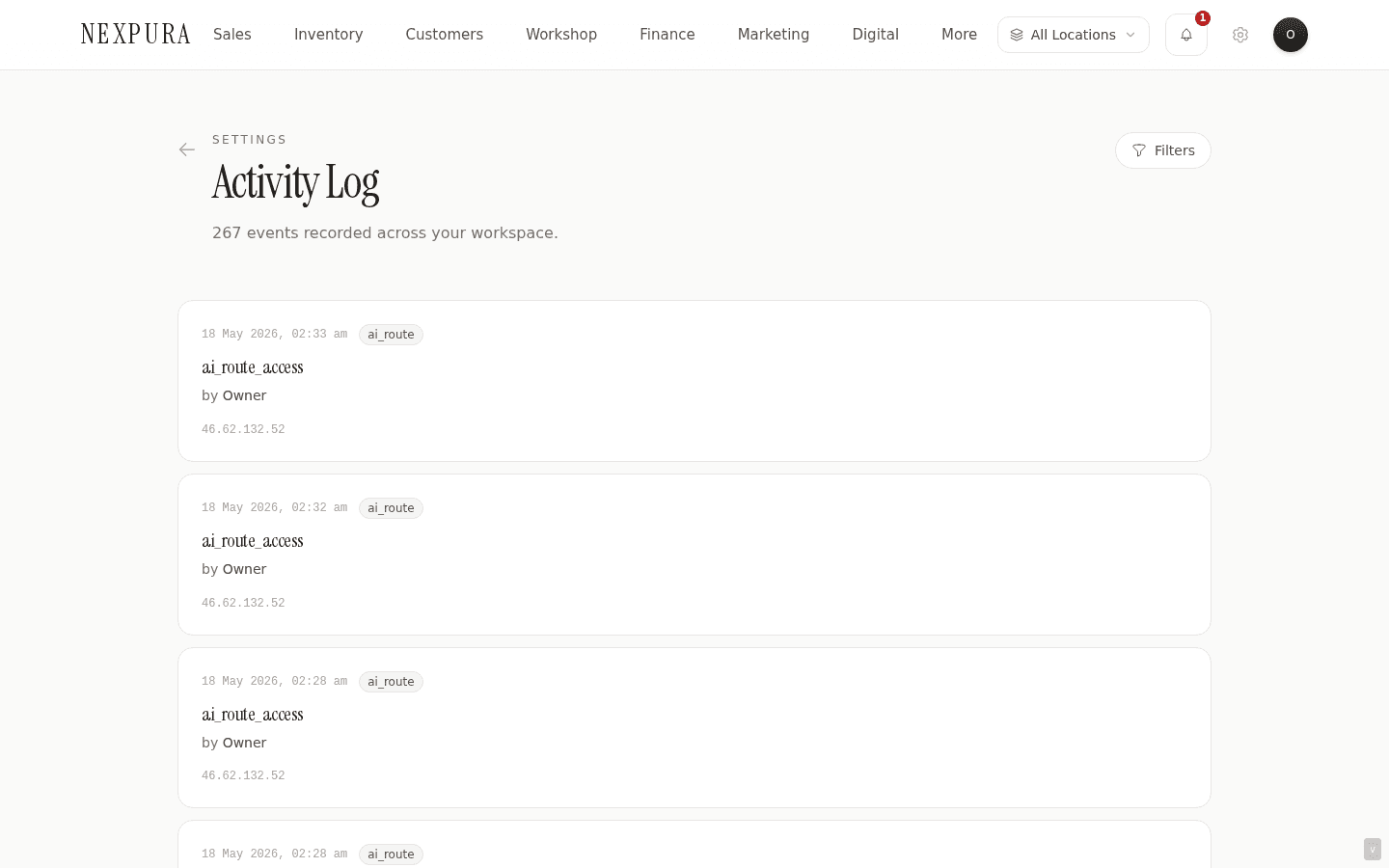Click ai_route_access title in 02:33 am entry
This screenshot has height=868, width=1389.
click(x=253, y=367)
